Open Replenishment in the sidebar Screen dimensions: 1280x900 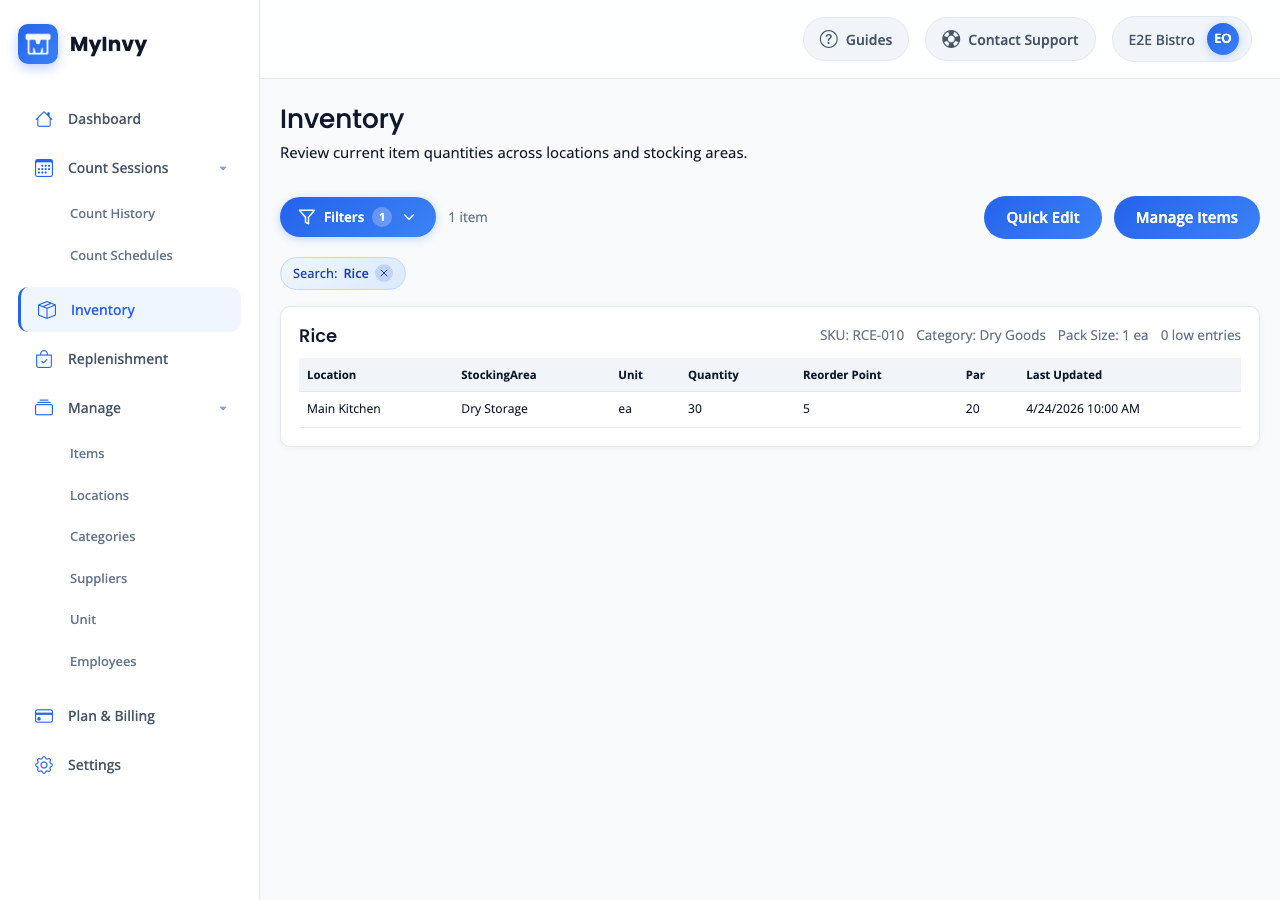point(129,359)
